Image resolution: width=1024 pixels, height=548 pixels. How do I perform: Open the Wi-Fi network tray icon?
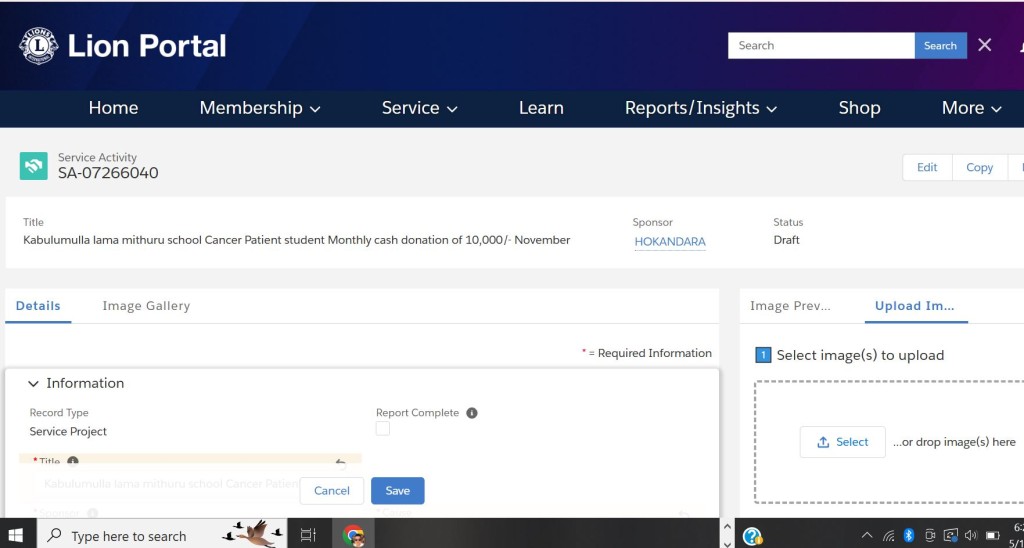(888, 536)
